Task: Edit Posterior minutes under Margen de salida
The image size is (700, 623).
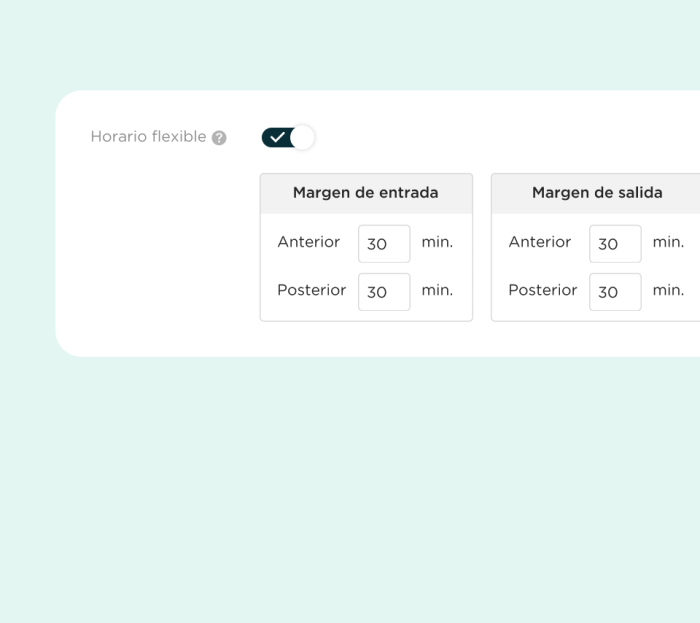Action: (x=615, y=292)
